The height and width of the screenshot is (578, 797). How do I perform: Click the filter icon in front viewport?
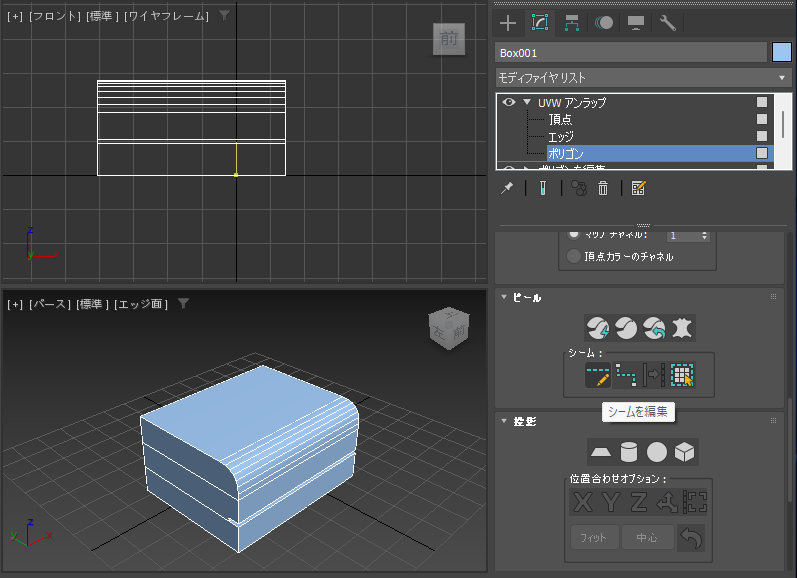coord(224,16)
